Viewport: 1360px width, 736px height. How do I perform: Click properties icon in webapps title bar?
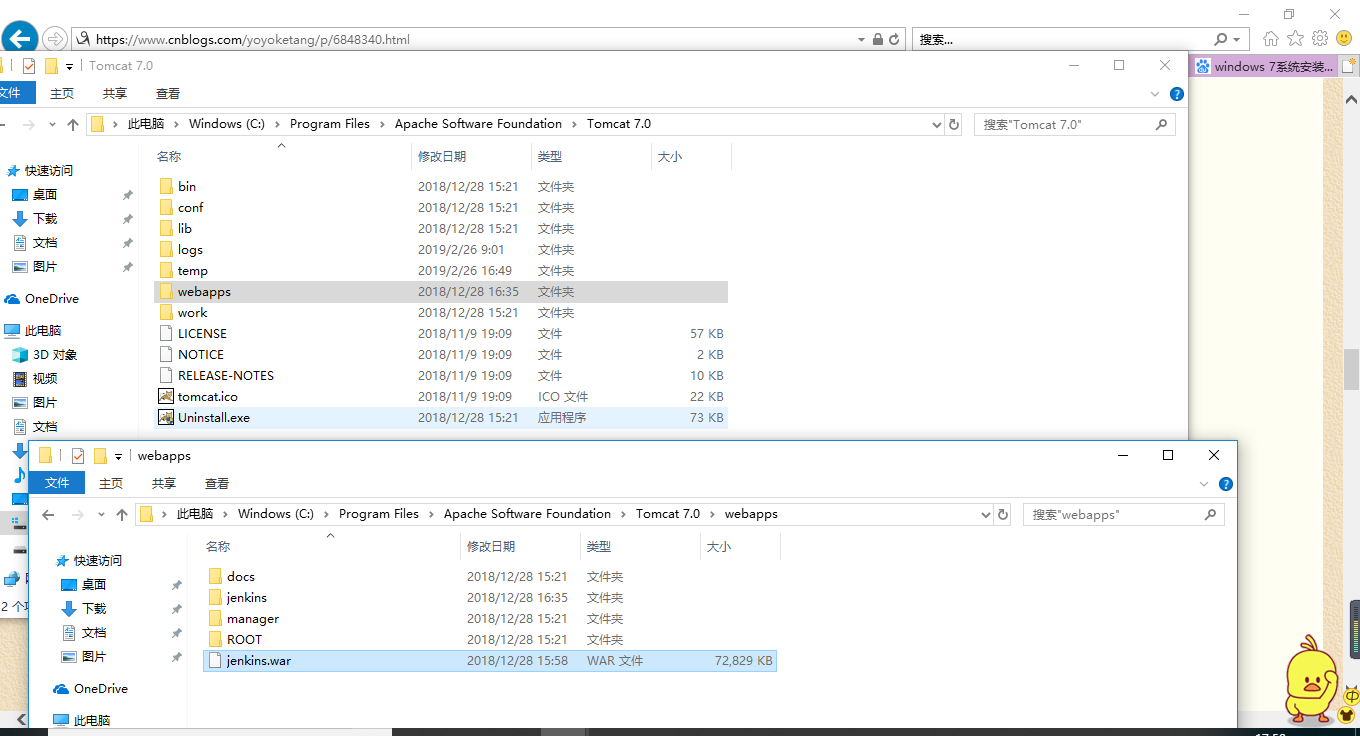pyautogui.click(x=78, y=456)
